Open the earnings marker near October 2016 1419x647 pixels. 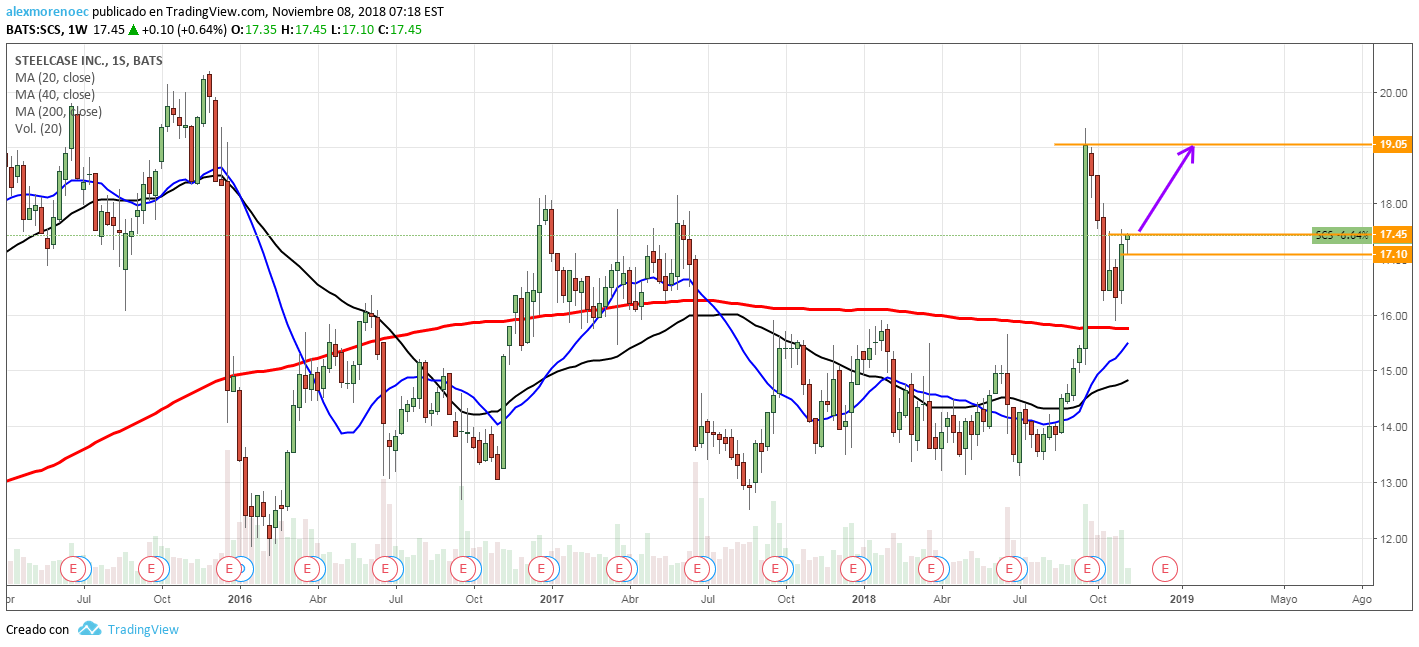coord(463,569)
